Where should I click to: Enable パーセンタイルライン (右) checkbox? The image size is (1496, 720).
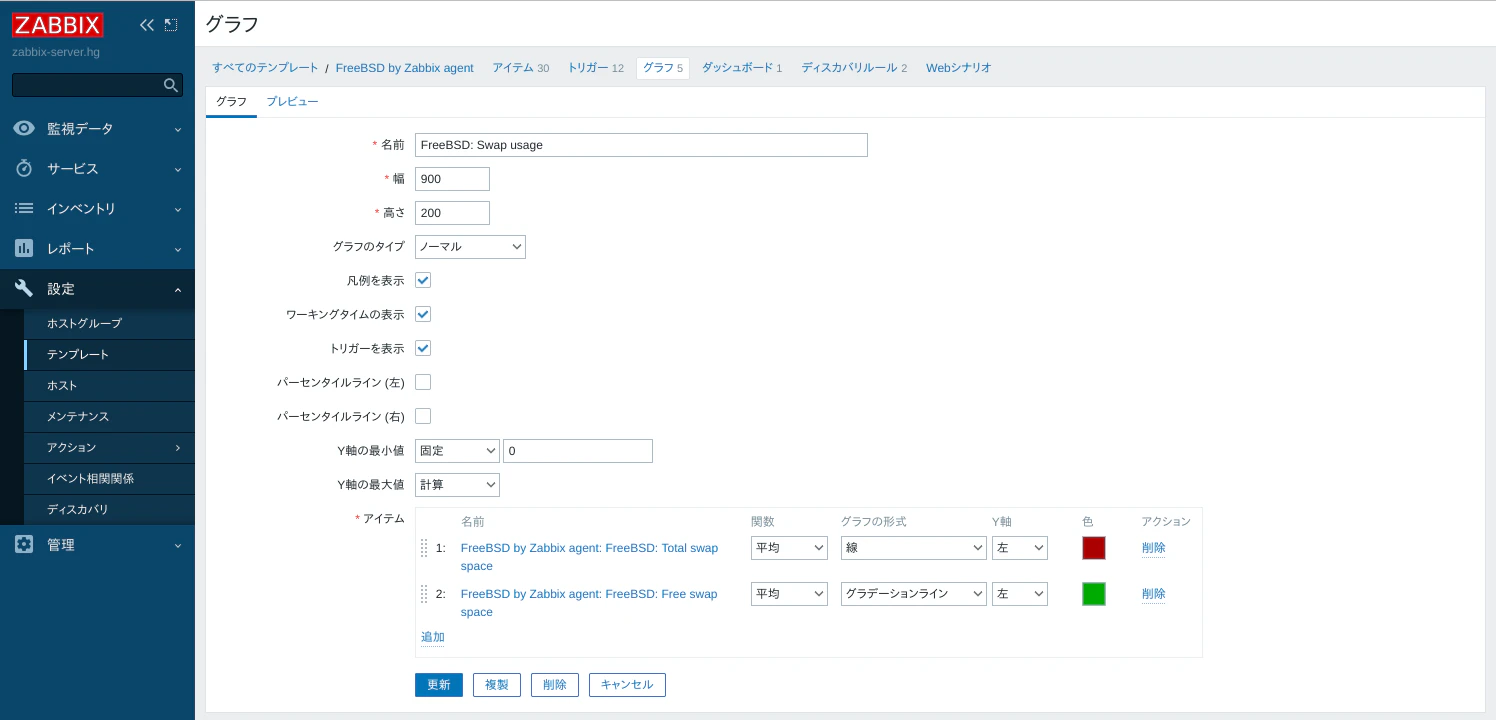point(423,416)
